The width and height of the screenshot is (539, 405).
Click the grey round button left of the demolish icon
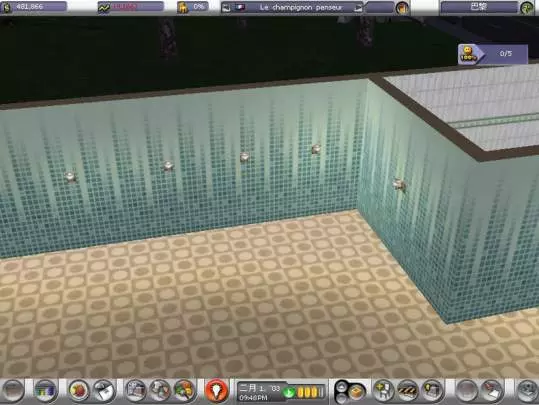466,391
